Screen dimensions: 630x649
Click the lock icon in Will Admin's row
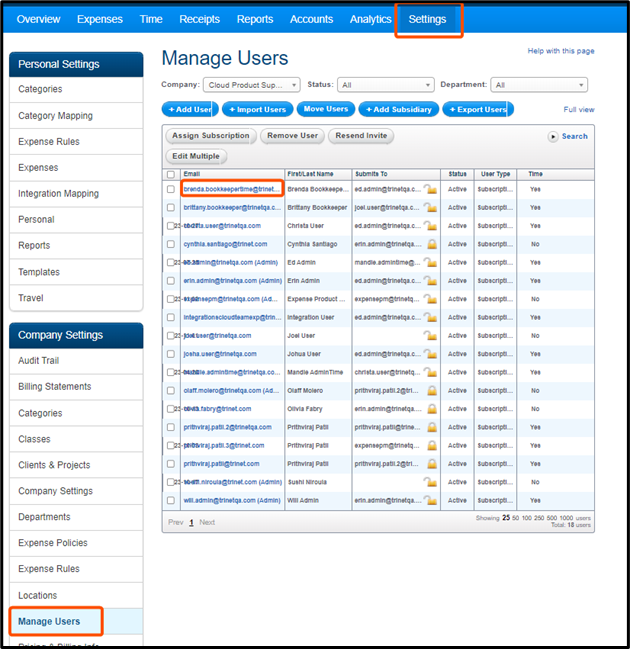click(x=432, y=500)
